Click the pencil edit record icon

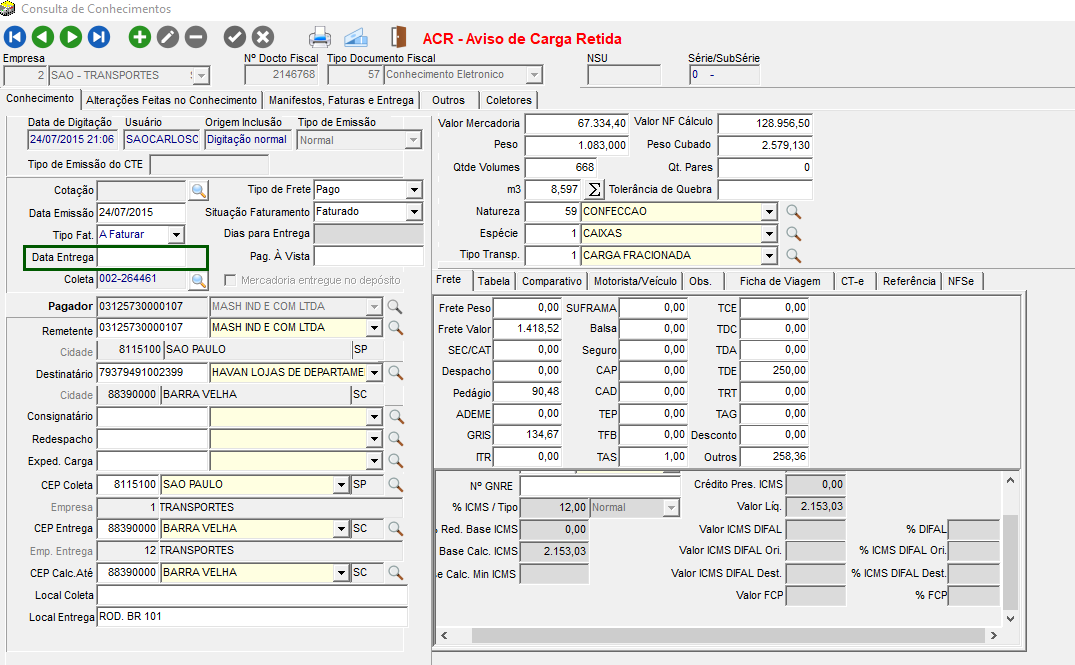click(x=168, y=38)
